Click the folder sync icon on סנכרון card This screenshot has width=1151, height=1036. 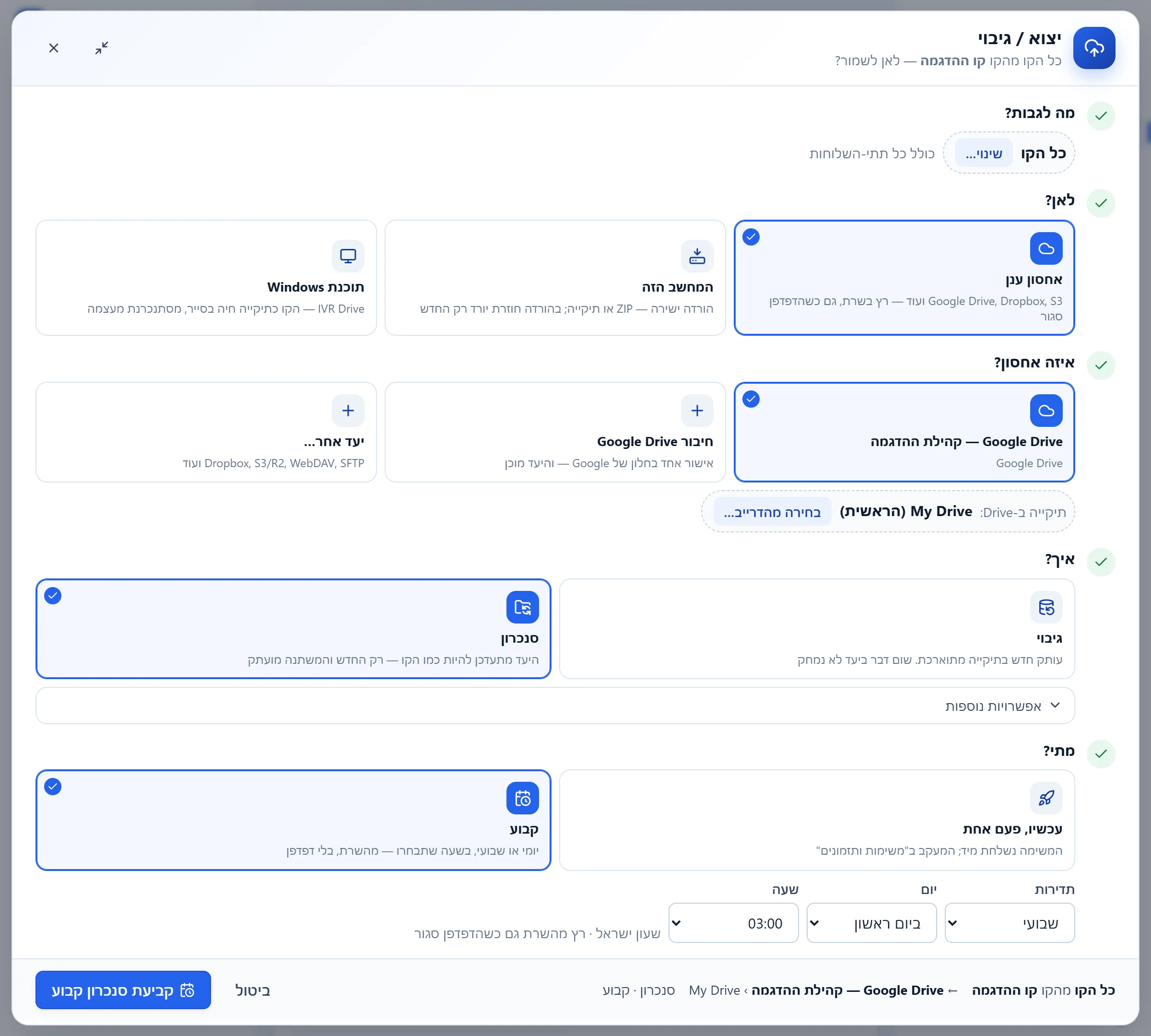click(523, 607)
